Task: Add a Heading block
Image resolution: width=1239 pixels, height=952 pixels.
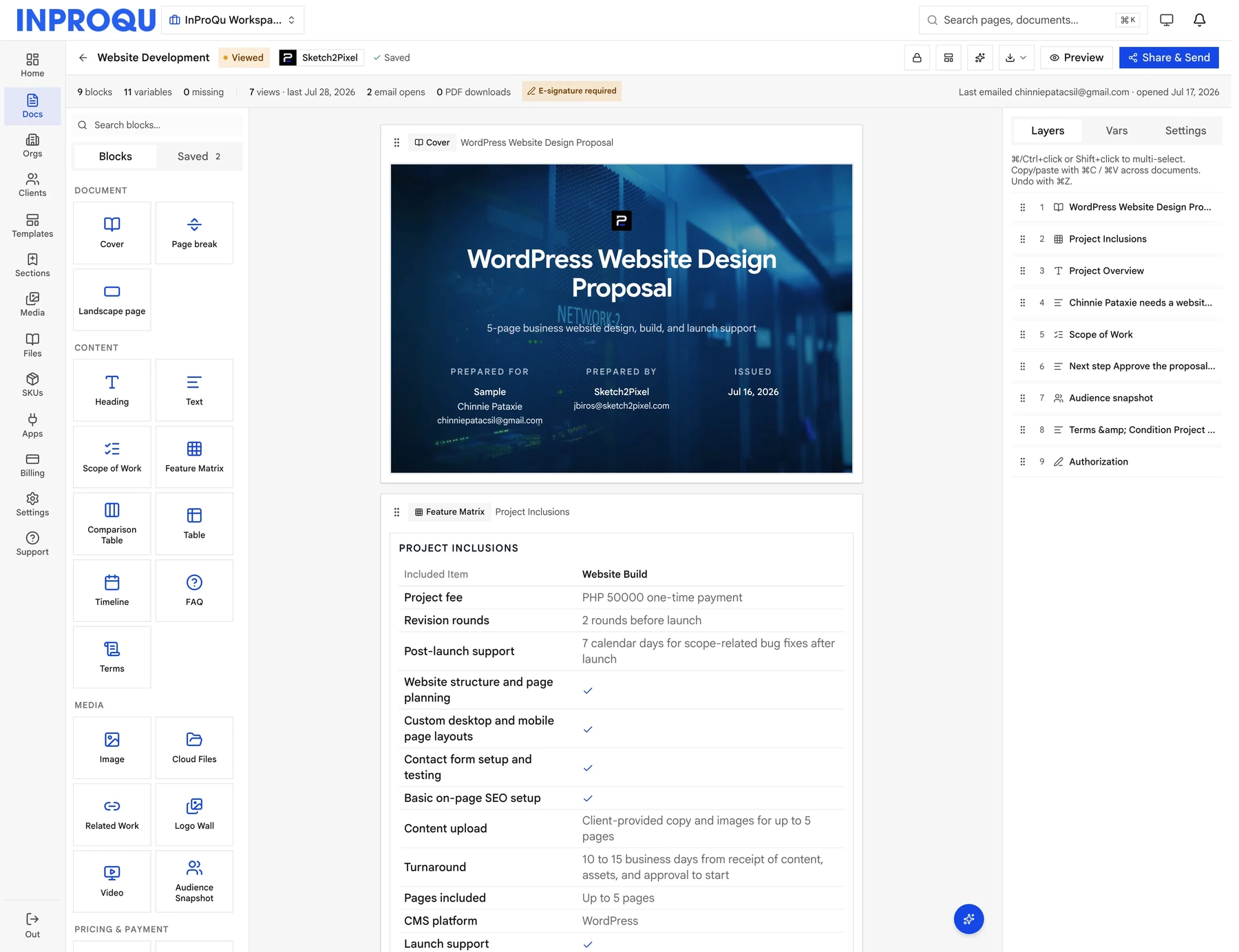Action: [x=112, y=390]
